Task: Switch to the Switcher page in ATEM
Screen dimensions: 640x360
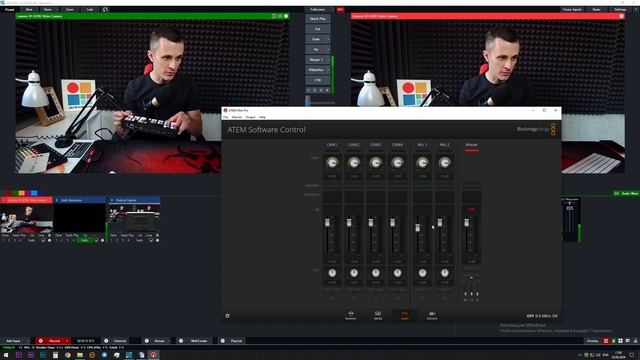Action: click(351, 315)
